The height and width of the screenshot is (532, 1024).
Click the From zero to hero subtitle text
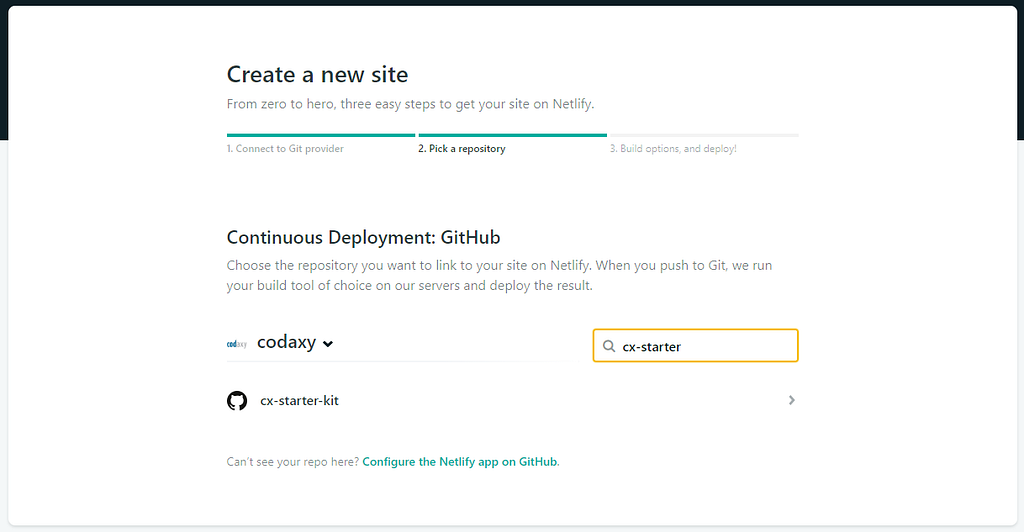tap(410, 104)
